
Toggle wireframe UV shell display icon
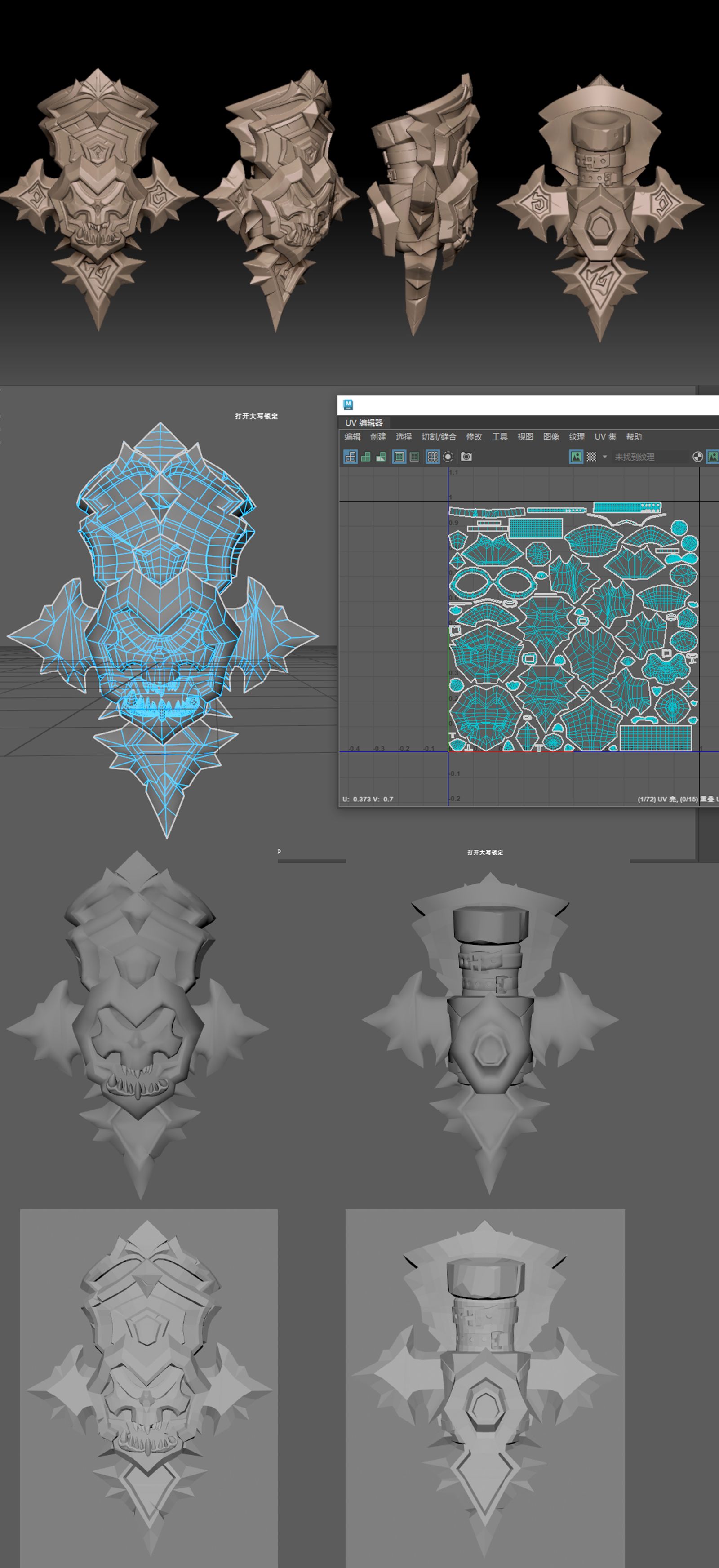[x=351, y=457]
